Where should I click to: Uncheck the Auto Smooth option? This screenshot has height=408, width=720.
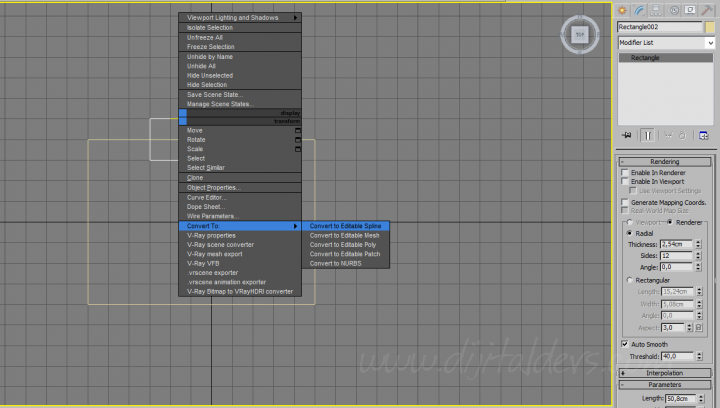pyautogui.click(x=625, y=344)
